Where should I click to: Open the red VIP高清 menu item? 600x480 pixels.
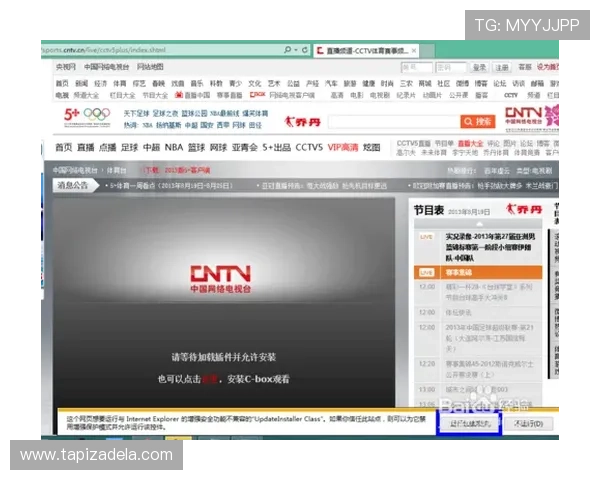coord(343,147)
